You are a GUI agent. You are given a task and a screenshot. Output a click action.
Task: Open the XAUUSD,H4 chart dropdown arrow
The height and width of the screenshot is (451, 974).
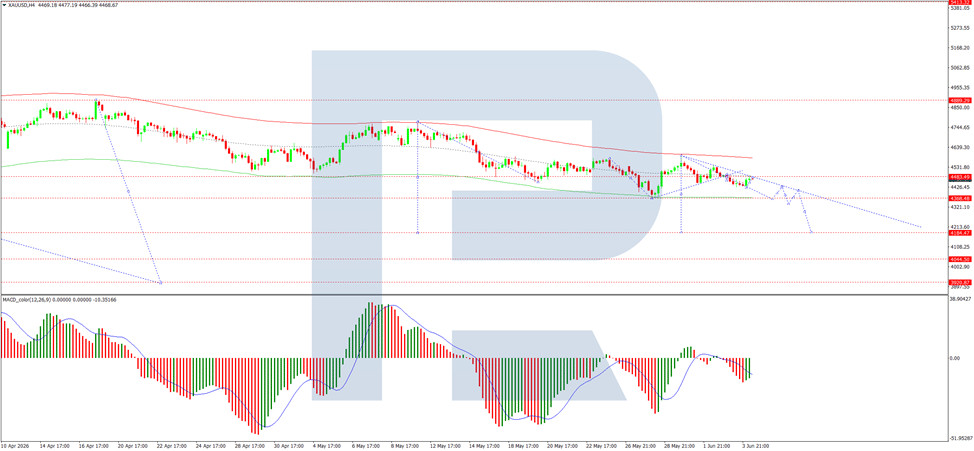(3, 6)
